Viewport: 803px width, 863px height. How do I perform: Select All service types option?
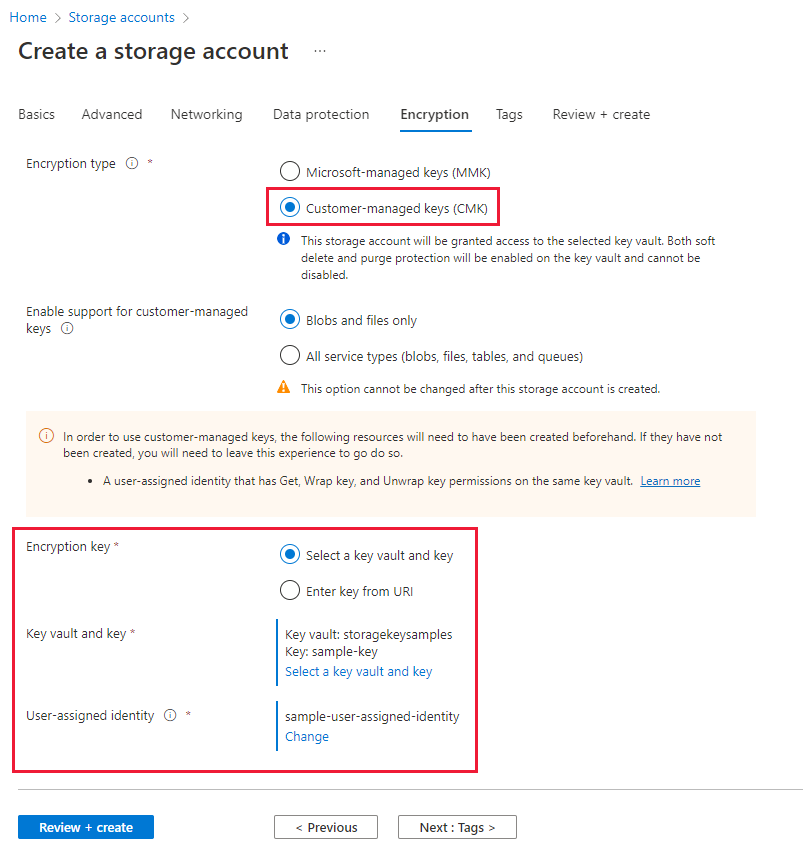[290, 355]
